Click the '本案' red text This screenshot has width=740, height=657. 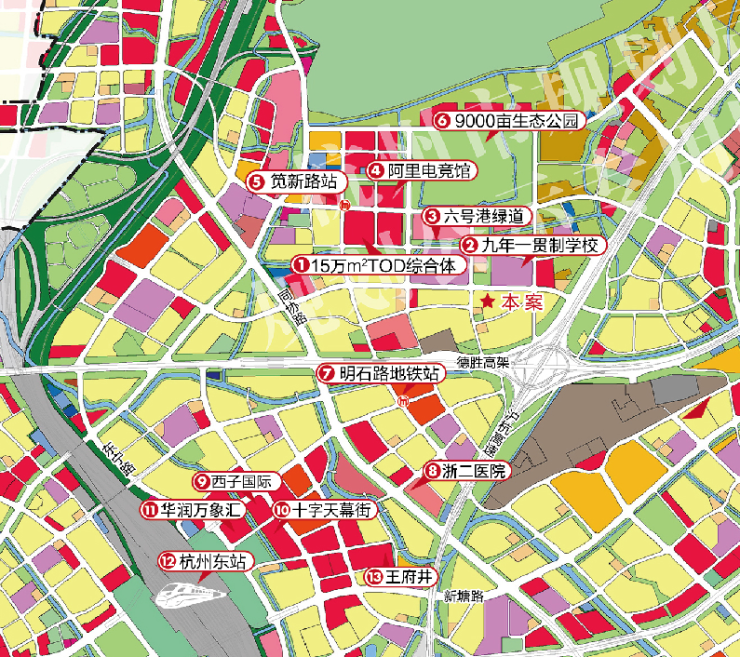[x=522, y=302]
